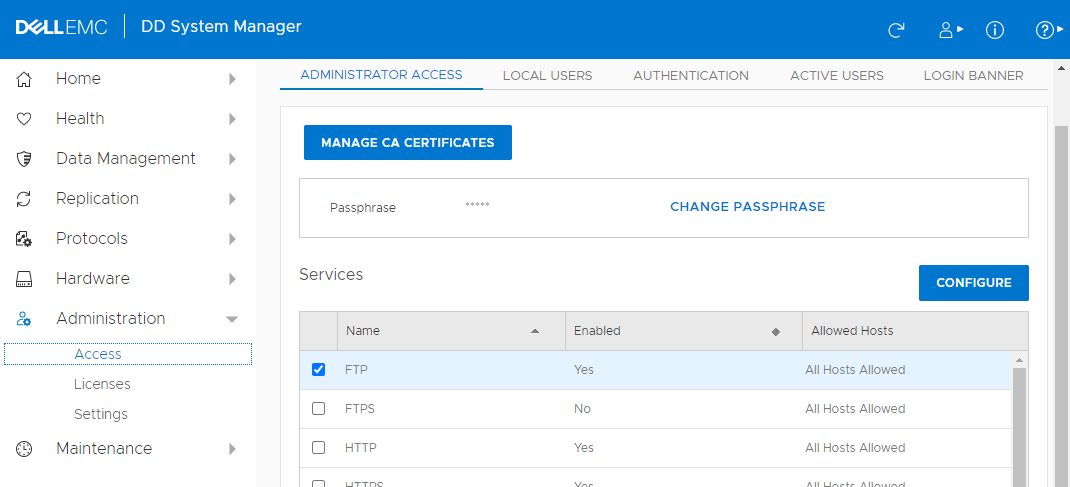Click the Change Passphrase link

tap(747, 207)
